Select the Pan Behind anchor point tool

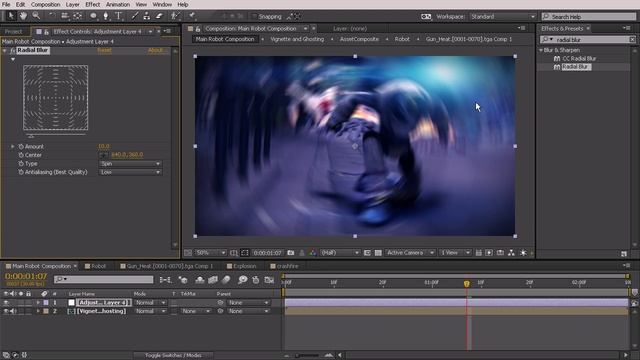pyautogui.click(x=78, y=16)
